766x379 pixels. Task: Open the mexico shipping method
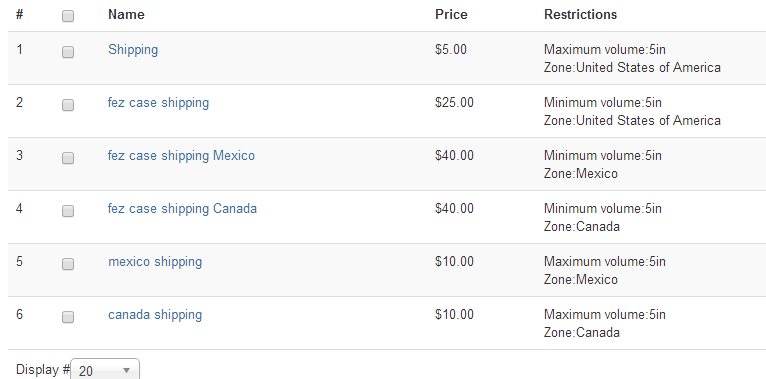pyautogui.click(x=155, y=262)
